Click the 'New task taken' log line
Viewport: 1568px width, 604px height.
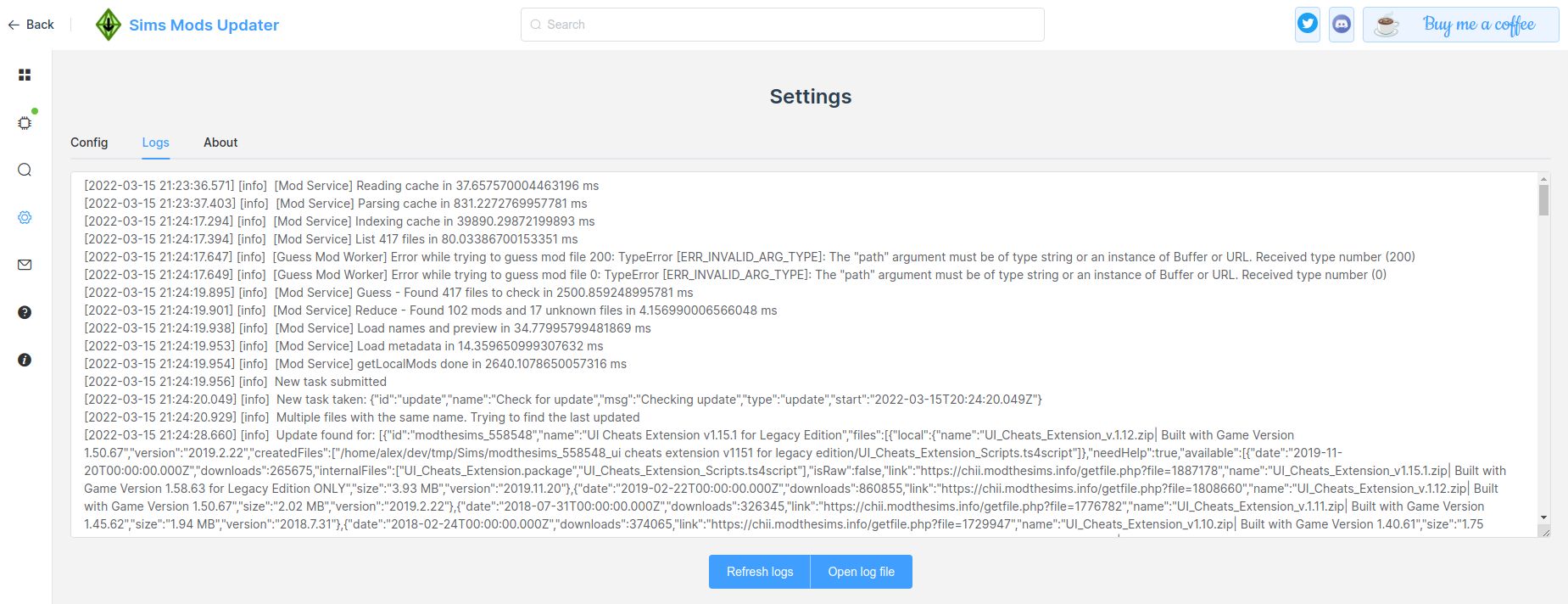pyautogui.click(x=563, y=400)
